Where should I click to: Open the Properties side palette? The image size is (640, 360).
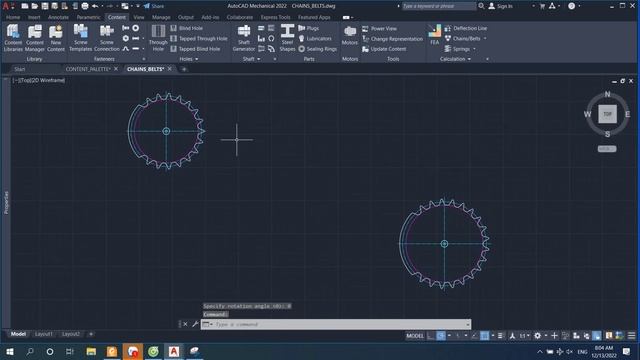[x=6, y=202]
